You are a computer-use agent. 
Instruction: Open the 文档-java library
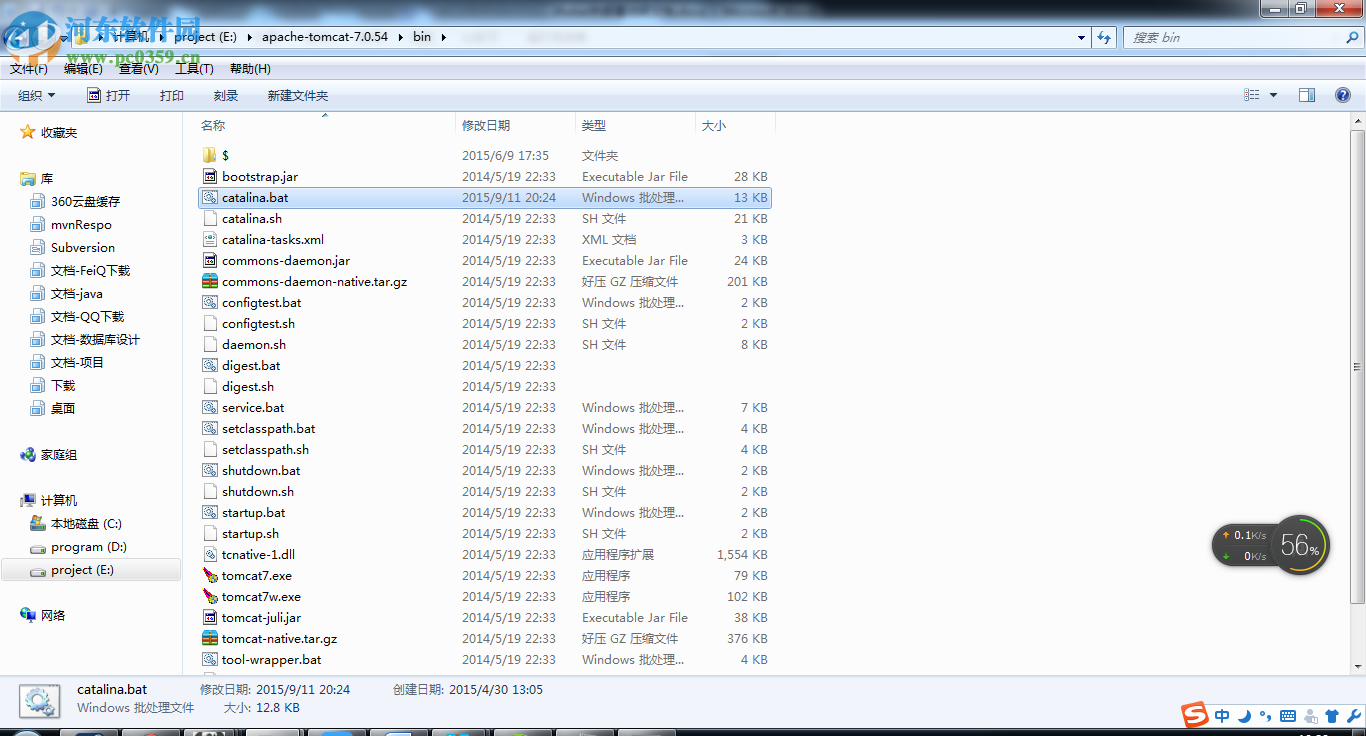(77, 293)
